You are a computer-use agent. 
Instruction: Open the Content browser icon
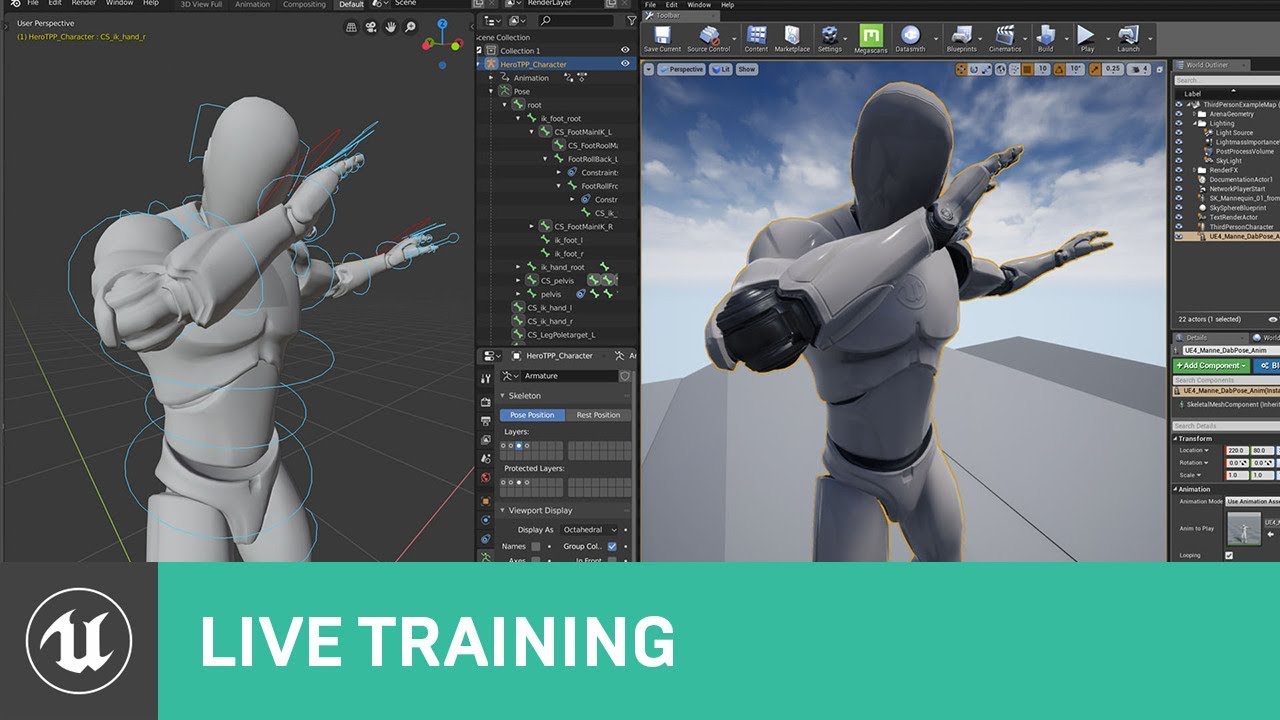click(x=756, y=39)
